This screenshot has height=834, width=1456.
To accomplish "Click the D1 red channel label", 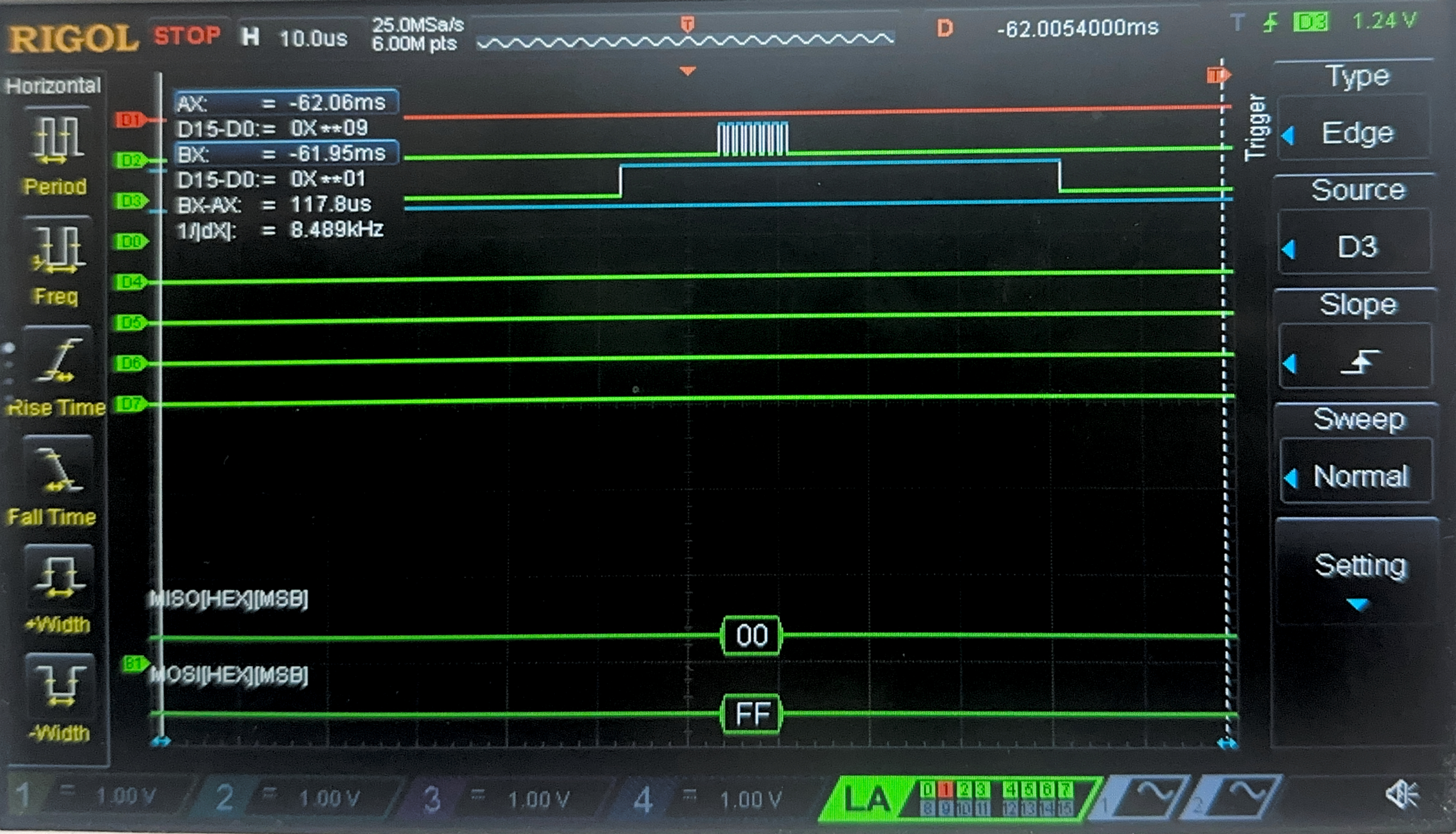I will click(129, 120).
